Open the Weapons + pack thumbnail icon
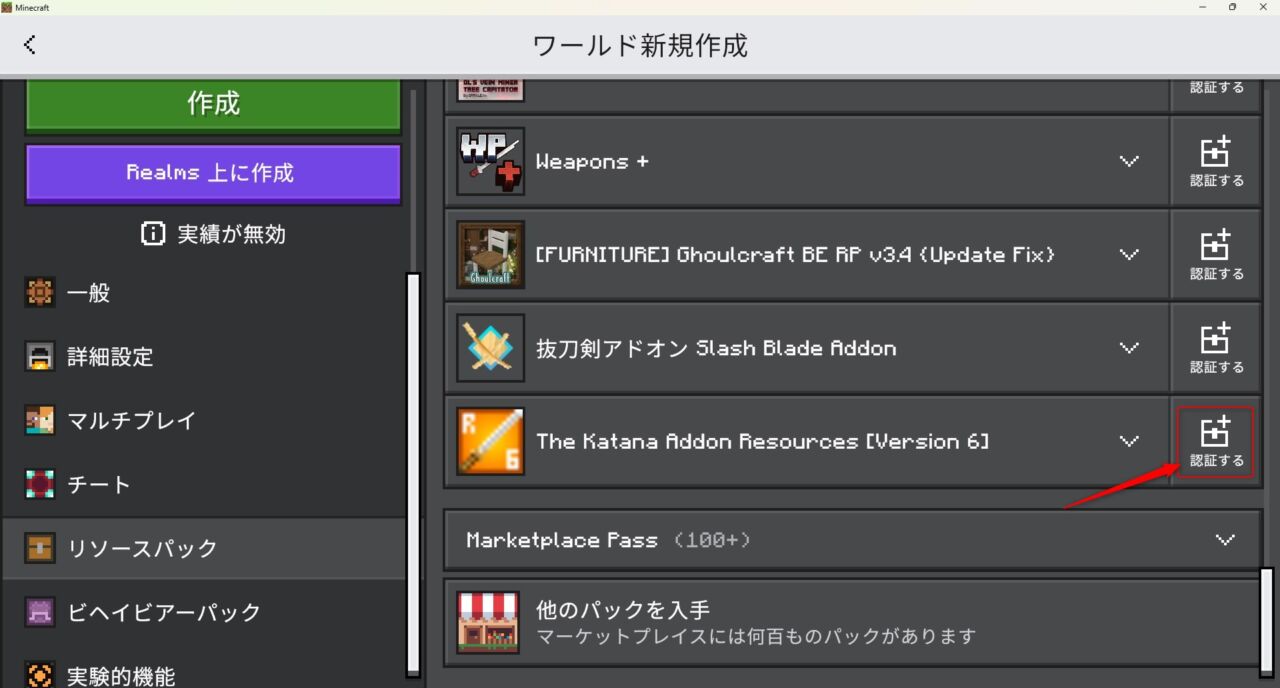 click(489, 161)
